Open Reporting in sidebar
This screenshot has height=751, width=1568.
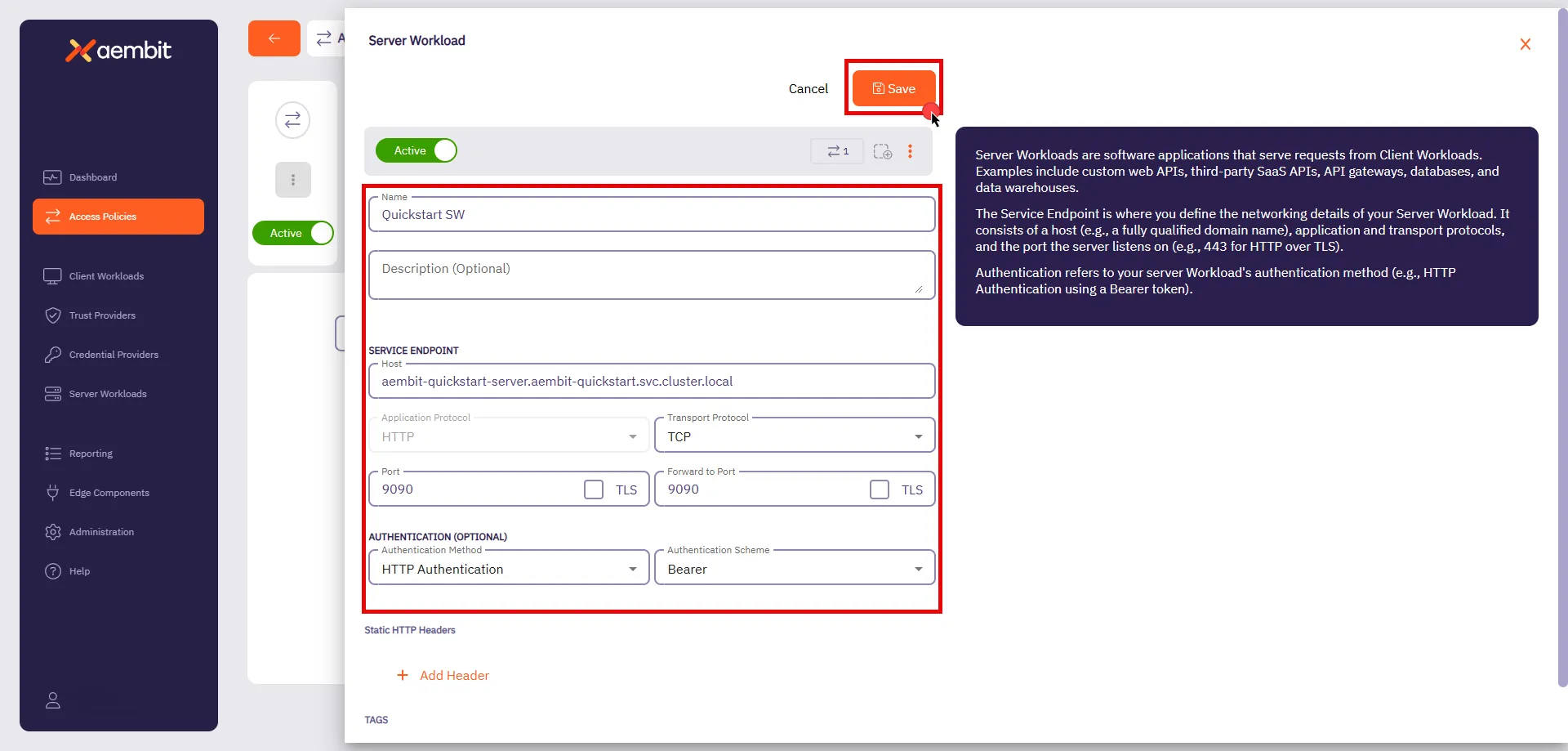(x=118, y=454)
